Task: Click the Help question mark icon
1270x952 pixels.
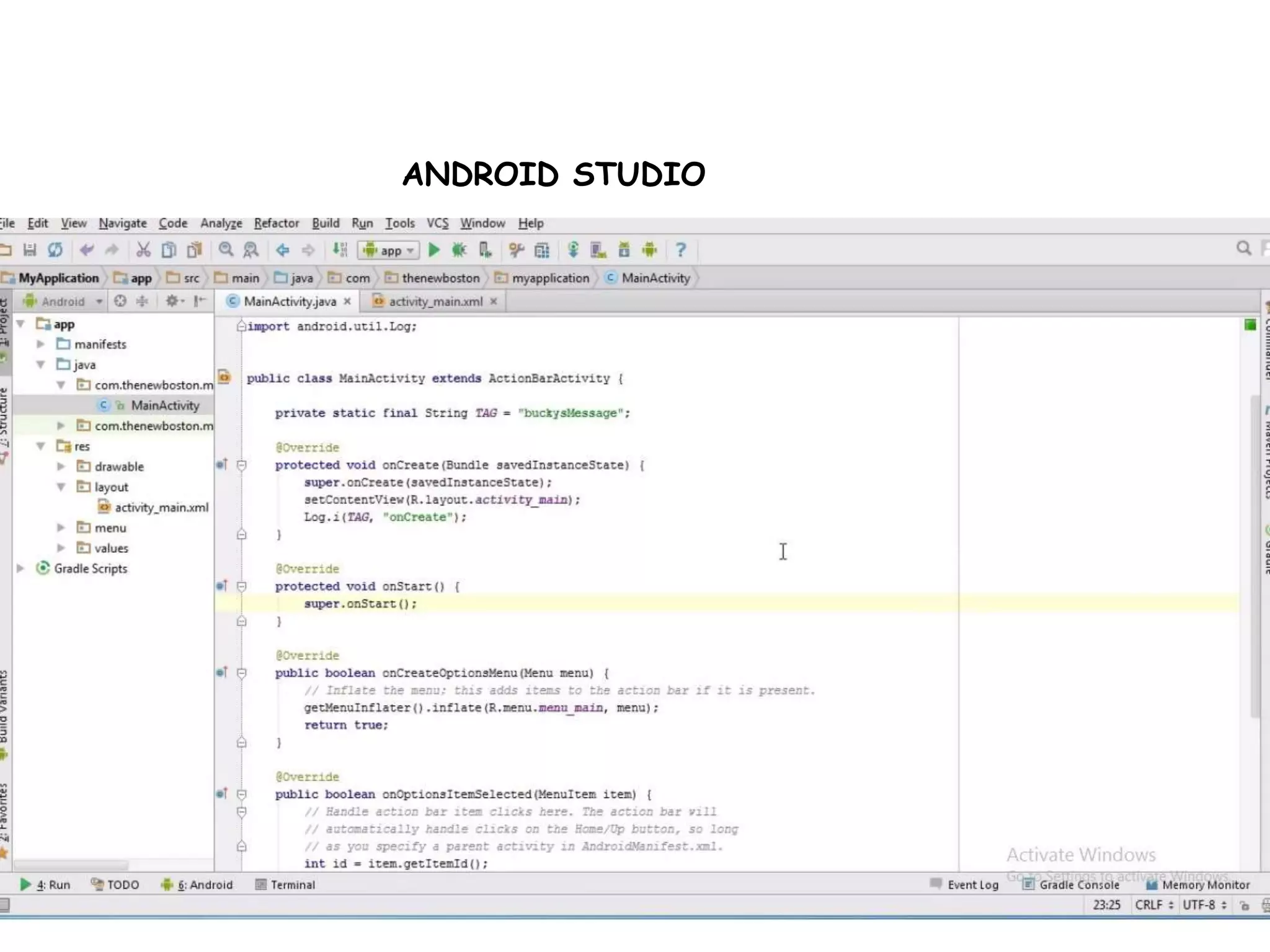Action: tap(680, 250)
